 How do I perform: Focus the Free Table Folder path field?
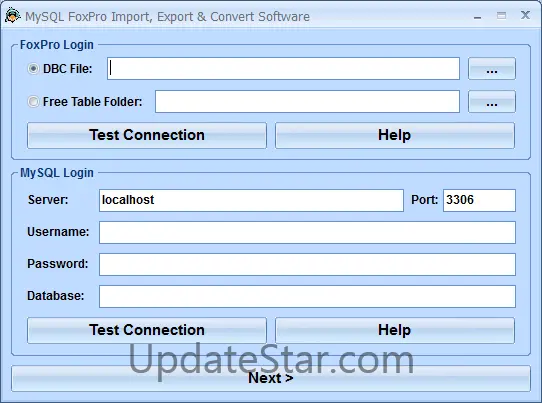[307, 102]
